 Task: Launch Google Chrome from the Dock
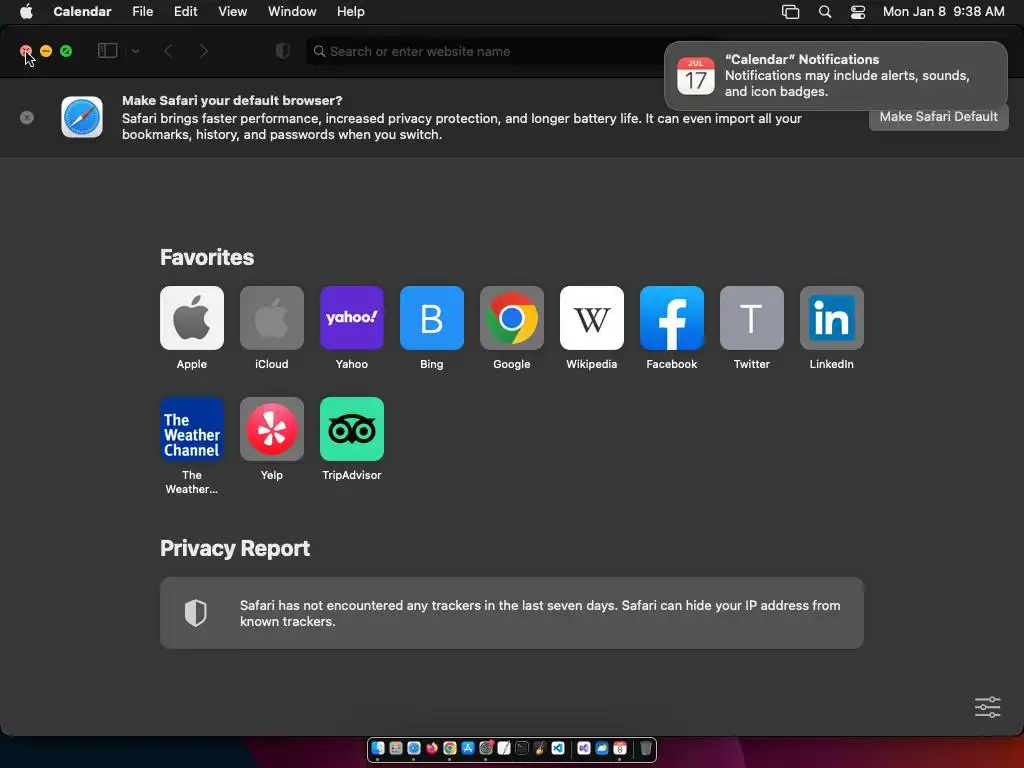tap(449, 748)
